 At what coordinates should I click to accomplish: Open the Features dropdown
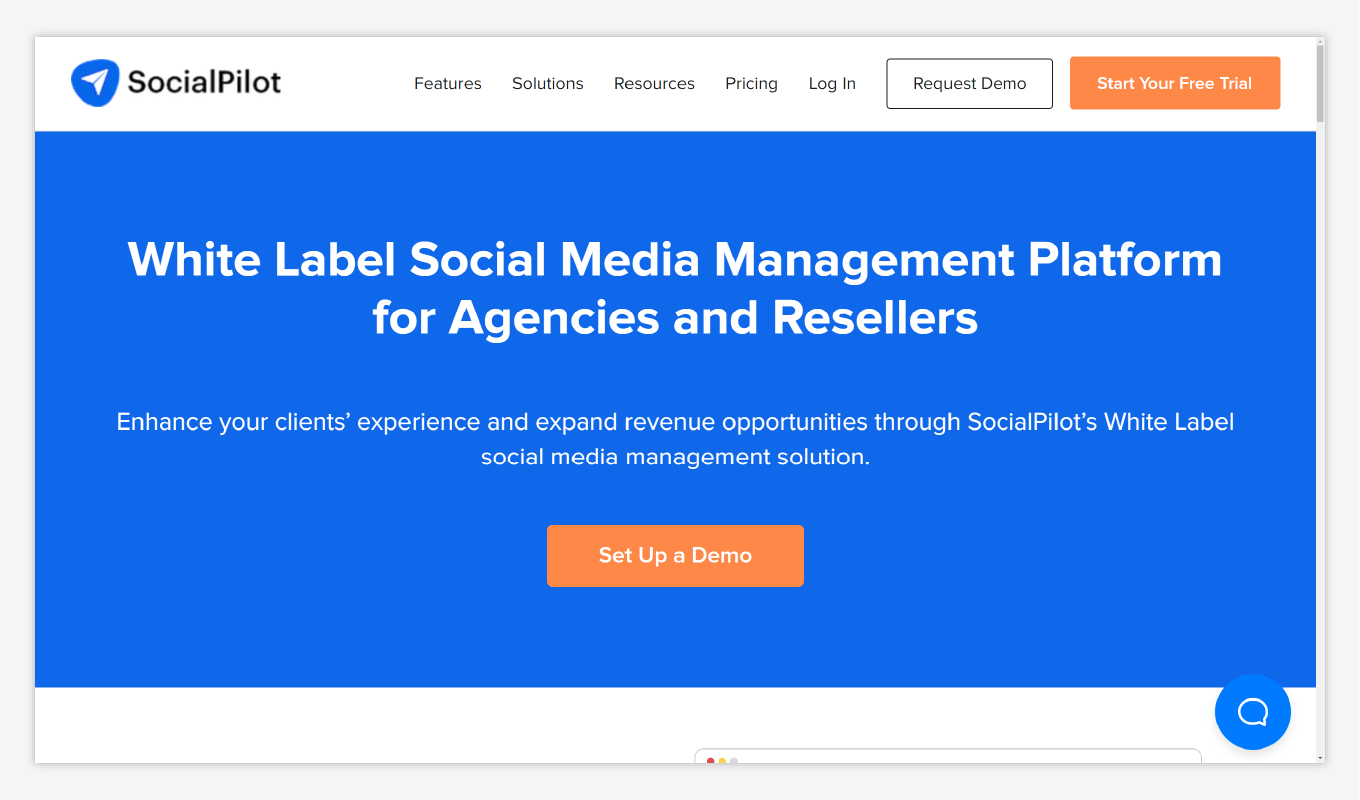pos(447,83)
